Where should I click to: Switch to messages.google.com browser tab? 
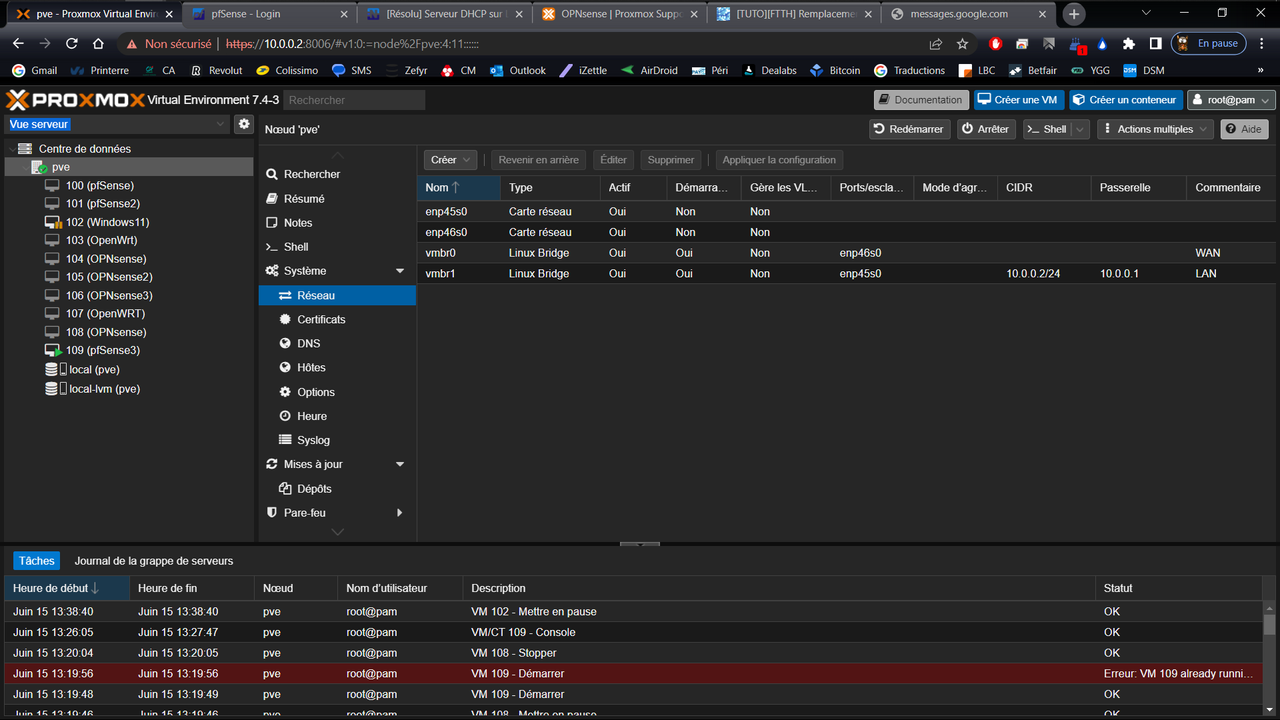click(x=969, y=14)
